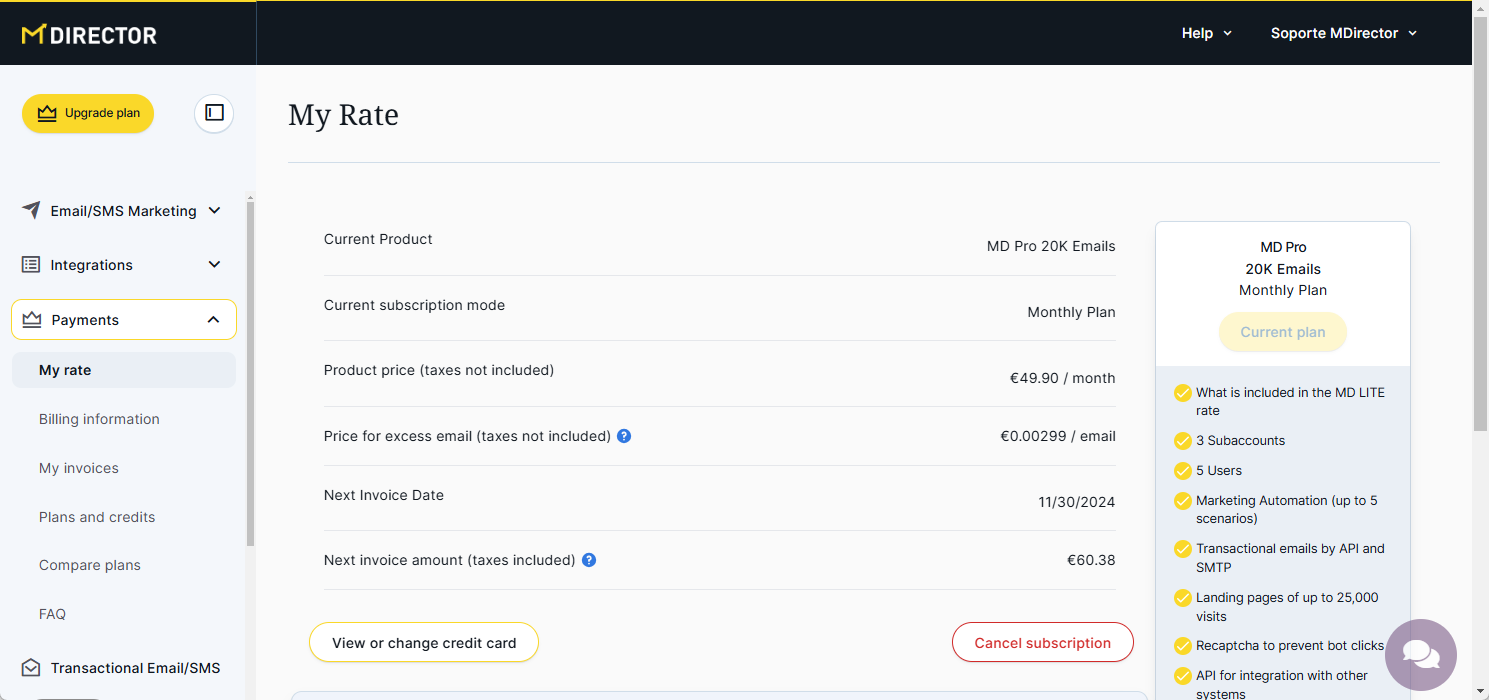1489x700 pixels.
Task: Open the live chat bubble
Action: tap(1420, 655)
